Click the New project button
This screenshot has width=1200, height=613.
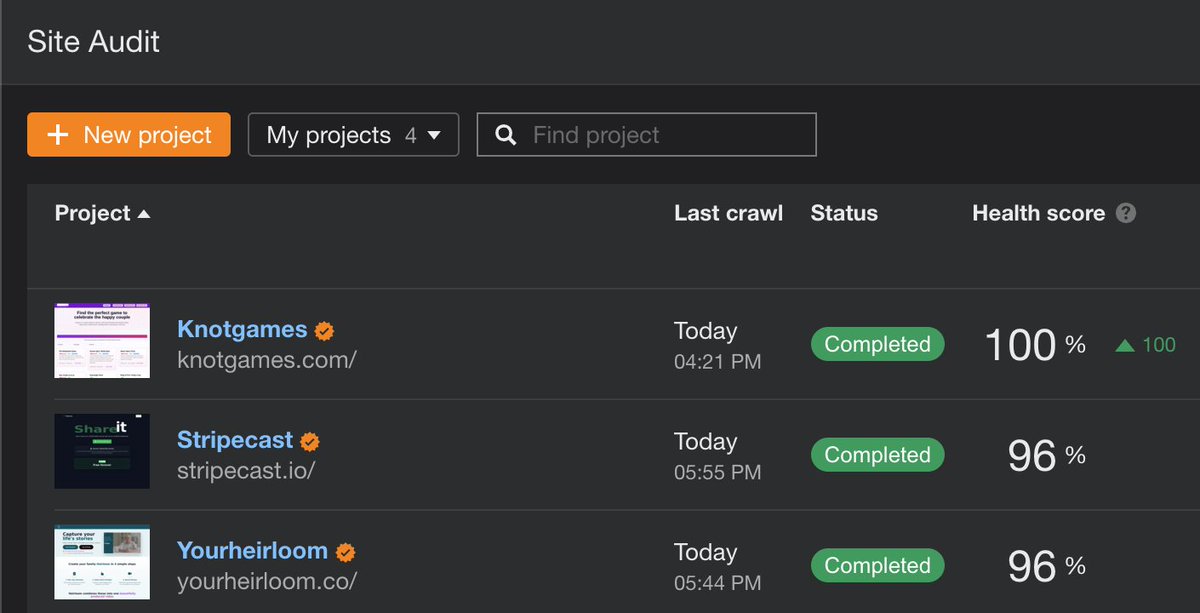[x=129, y=135]
